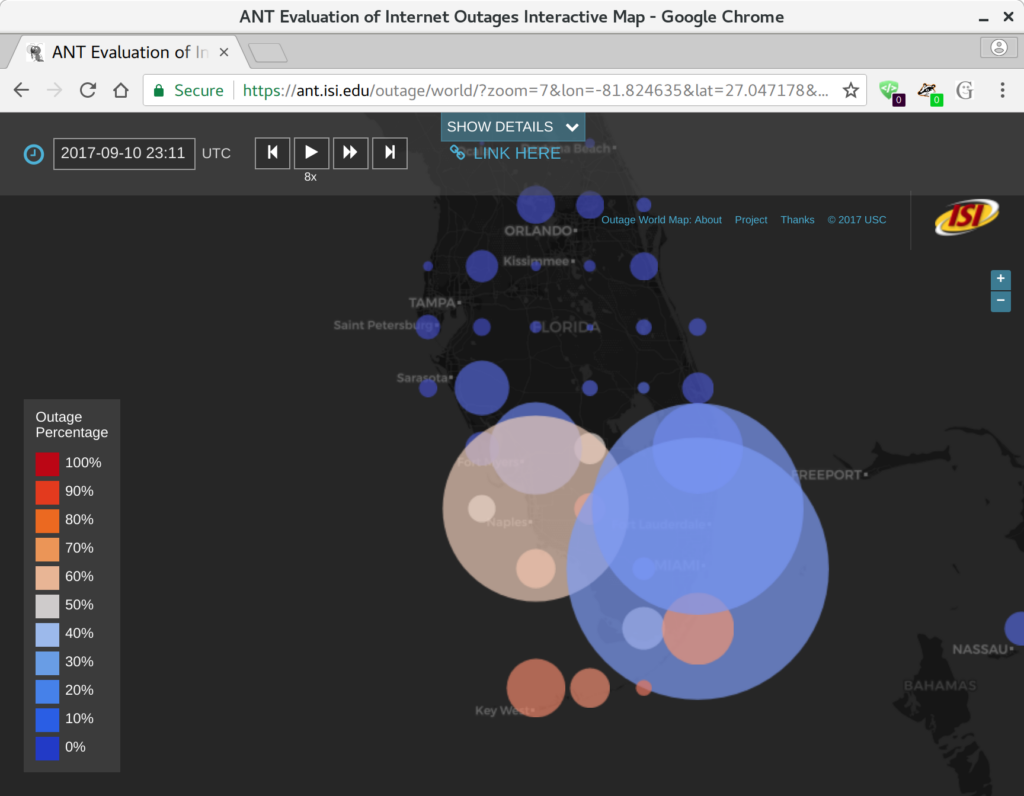Zoom in the map with plus button
This screenshot has height=796, width=1024.
click(x=1000, y=279)
